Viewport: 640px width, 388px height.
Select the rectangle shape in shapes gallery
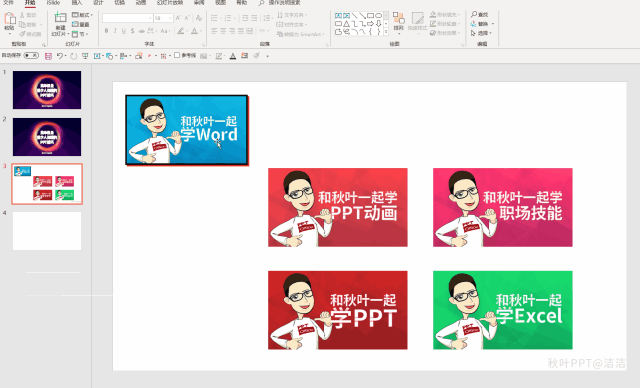click(371, 16)
